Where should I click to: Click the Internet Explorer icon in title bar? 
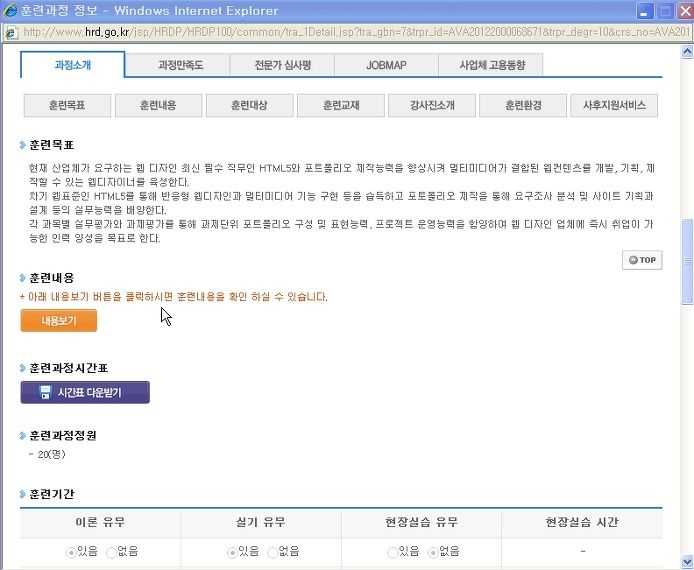point(10,10)
